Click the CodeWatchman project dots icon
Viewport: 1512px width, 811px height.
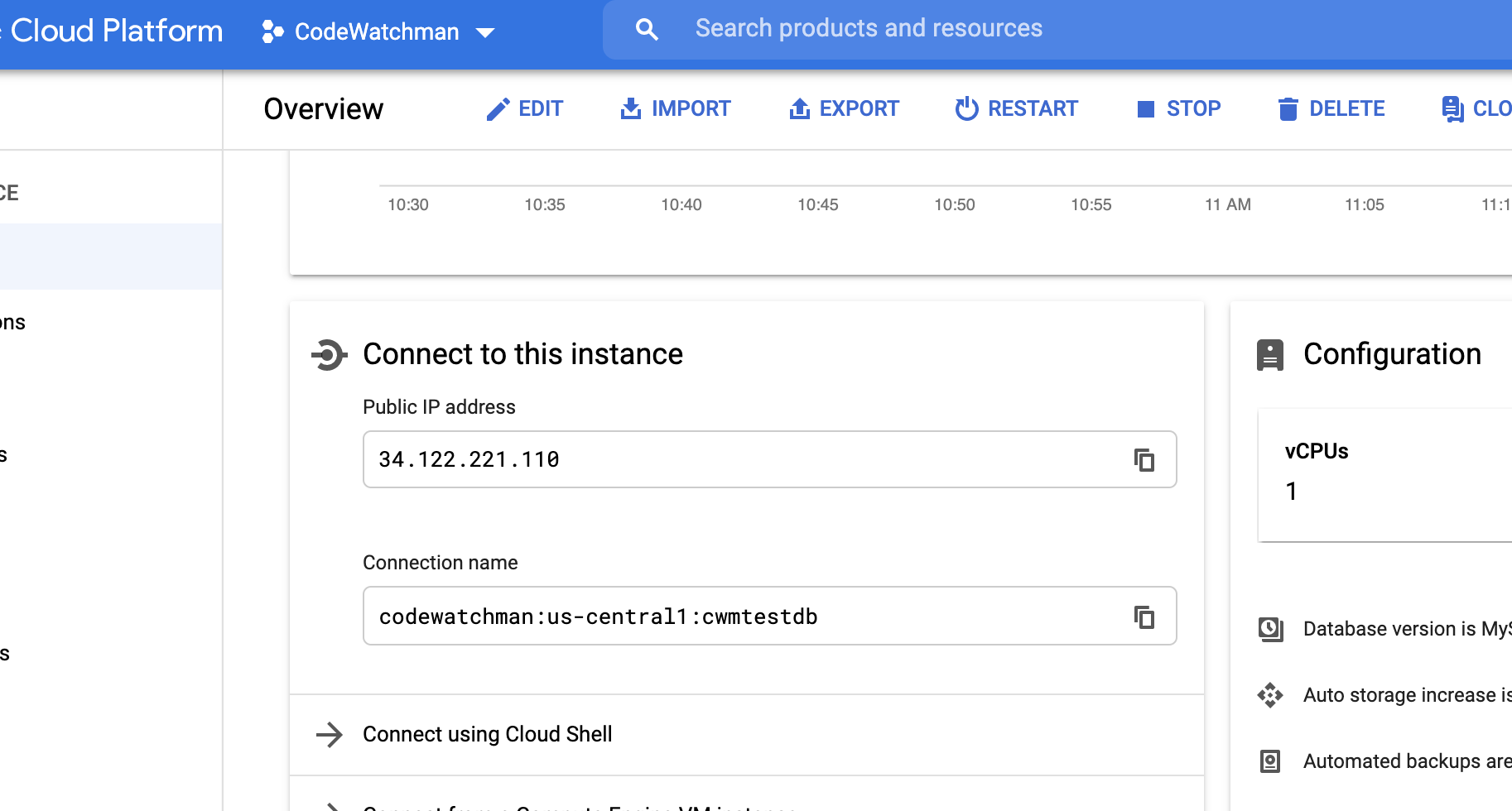point(272,31)
